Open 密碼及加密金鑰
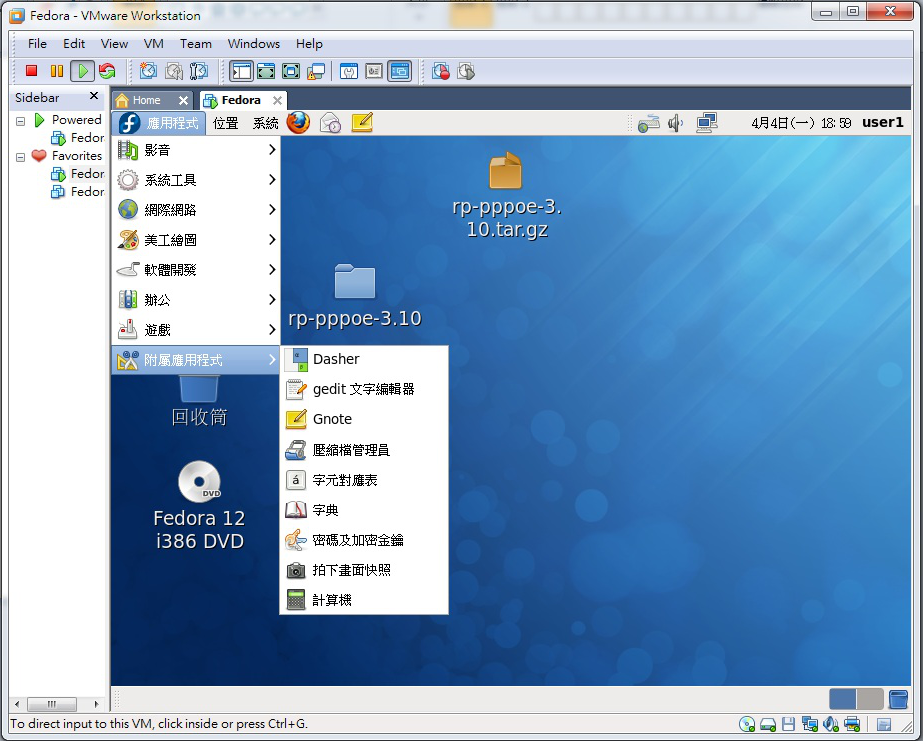Image resolution: width=923 pixels, height=741 pixels. (364, 540)
